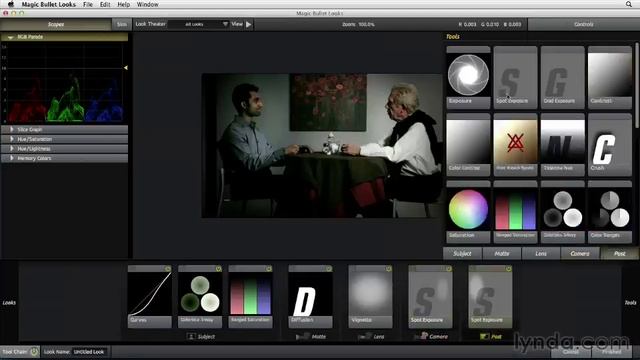Click the yellow level marker on RGB Parade
The image size is (640, 360).
click(126, 67)
